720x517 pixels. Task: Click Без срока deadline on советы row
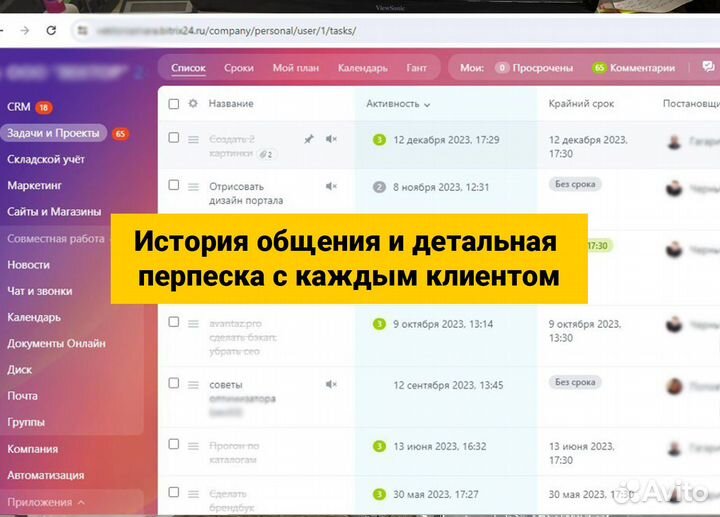pyautogui.click(x=575, y=382)
